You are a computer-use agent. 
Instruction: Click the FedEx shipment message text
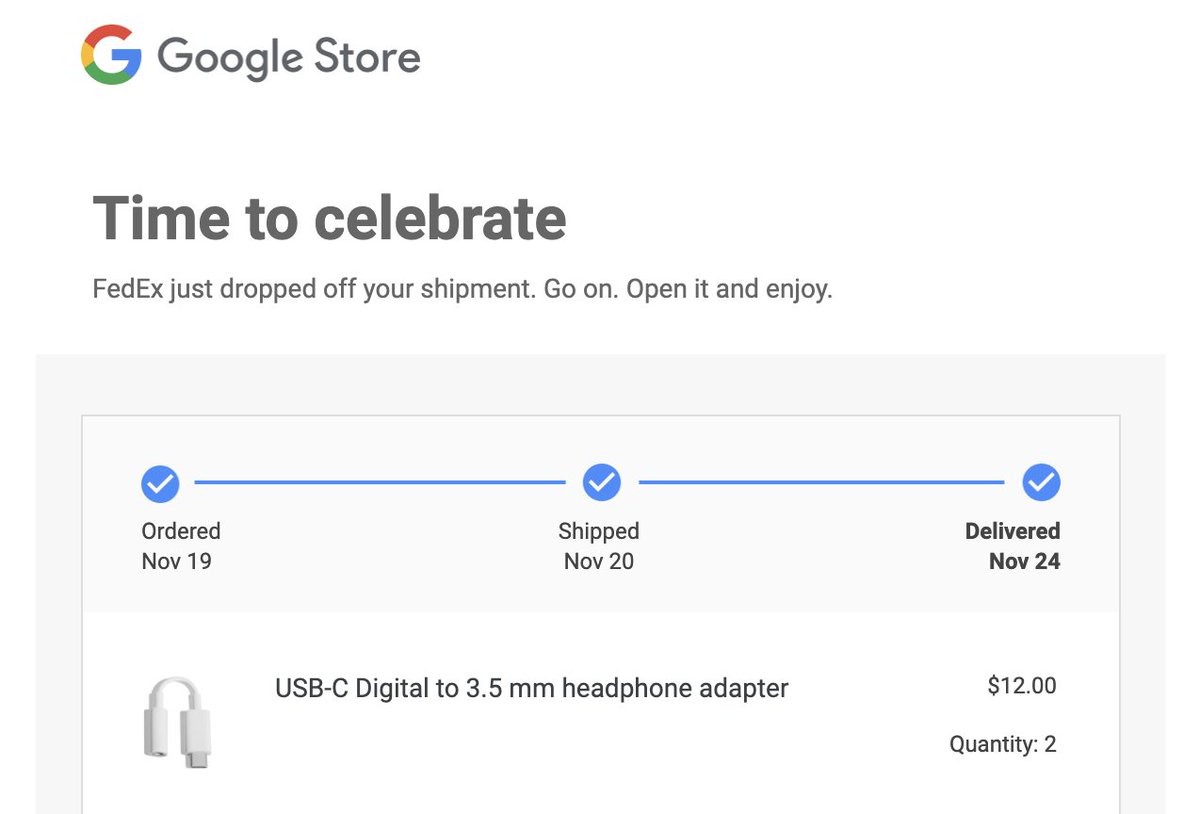(462, 290)
